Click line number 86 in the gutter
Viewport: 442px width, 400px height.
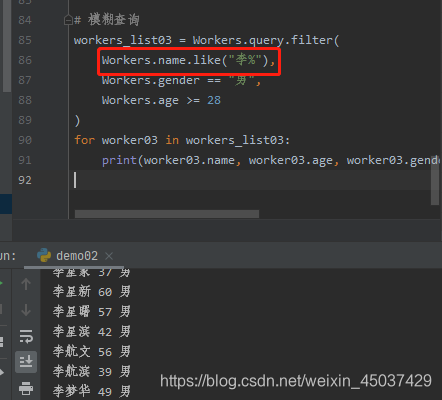[25, 60]
